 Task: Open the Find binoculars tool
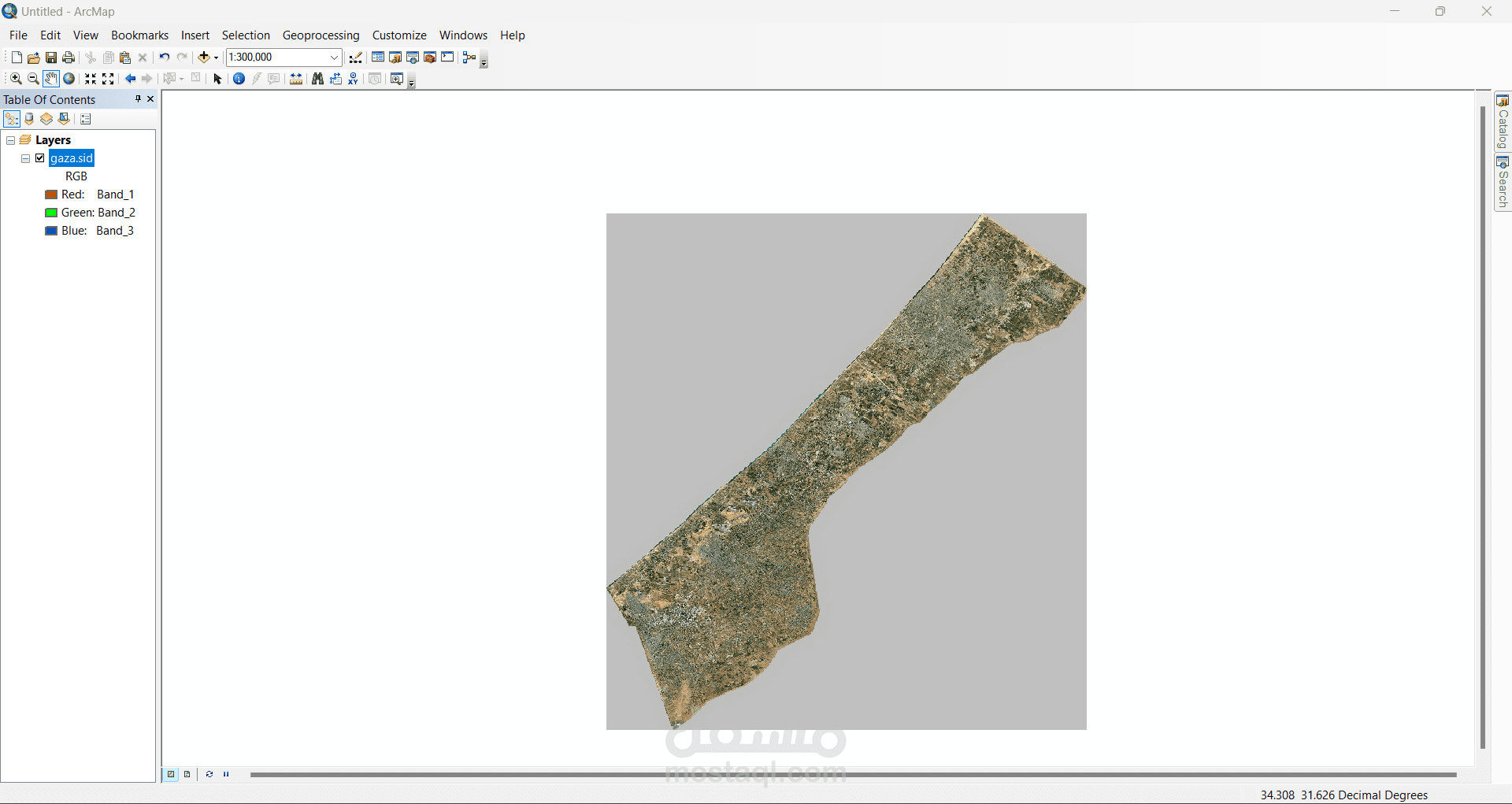click(x=317, y=79)
